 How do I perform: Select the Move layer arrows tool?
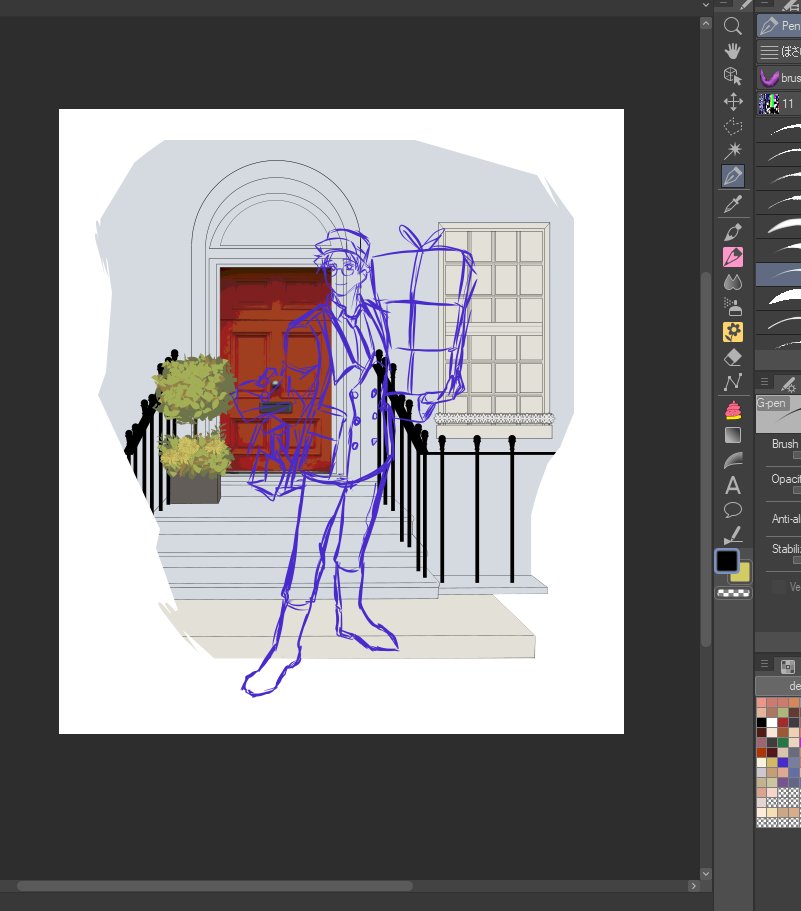pyautogui.click(x=732, y=102)
